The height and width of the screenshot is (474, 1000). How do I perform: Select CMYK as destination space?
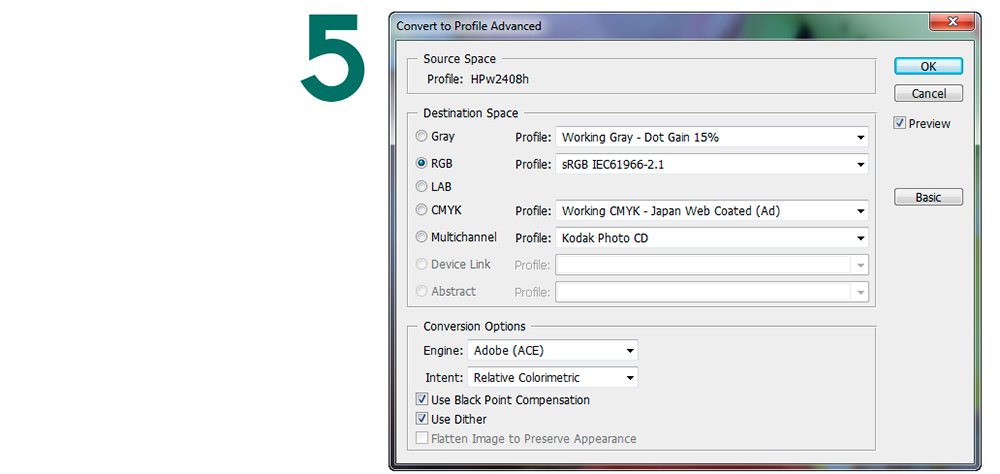[422, 210]
